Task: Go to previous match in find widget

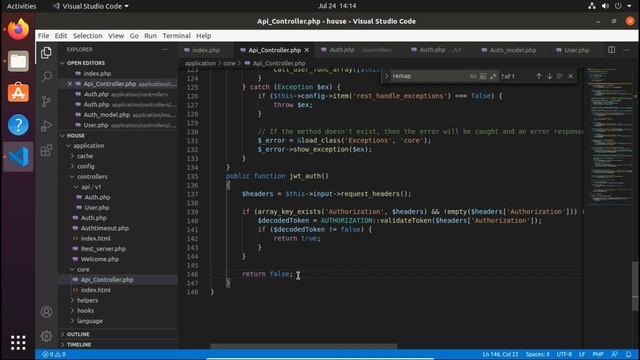Action: pos(539,76)
